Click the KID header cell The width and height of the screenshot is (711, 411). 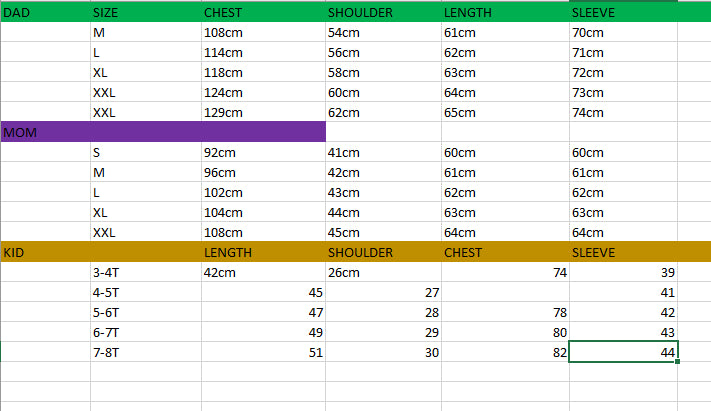[45, 252]
